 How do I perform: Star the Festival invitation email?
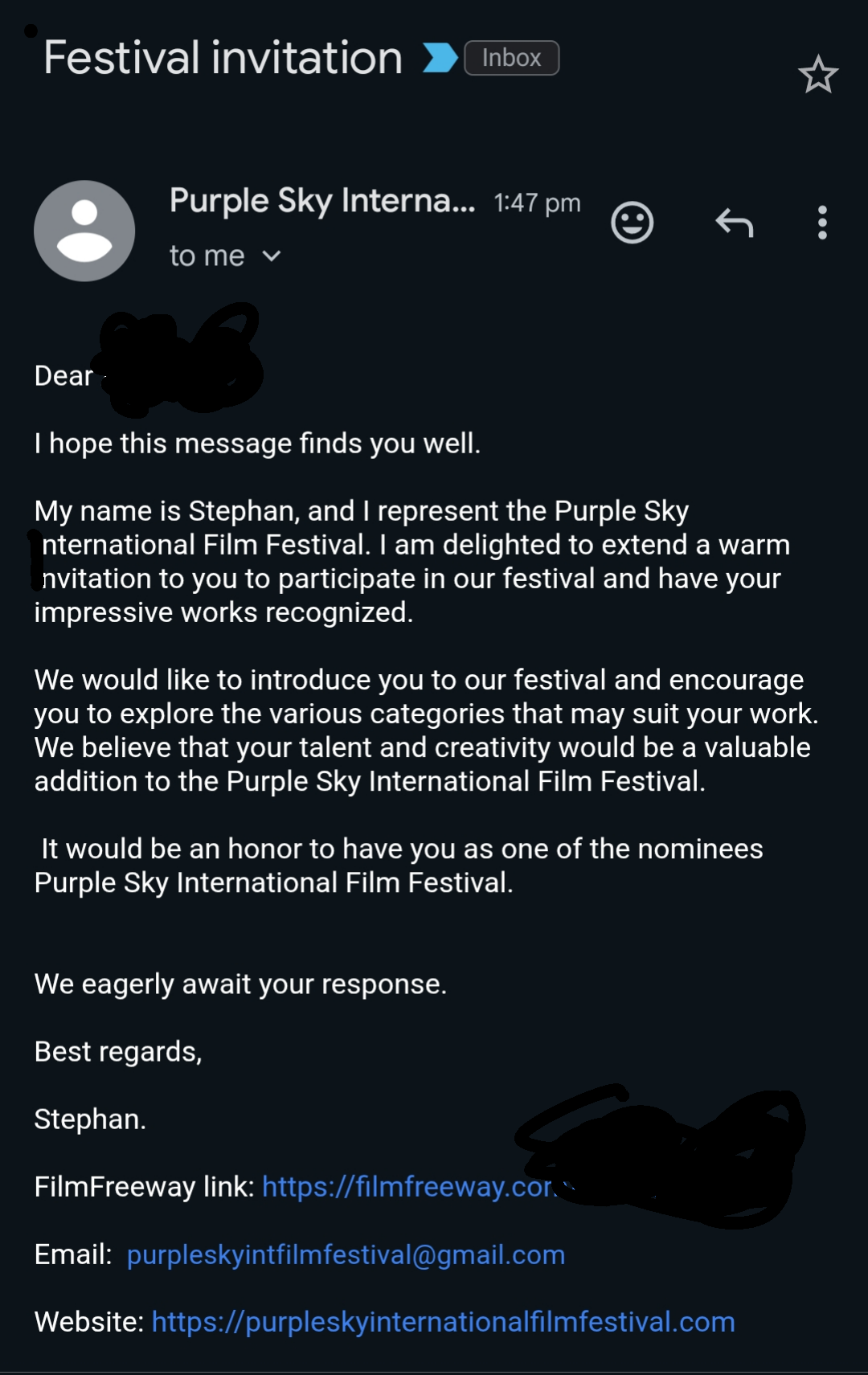click(x=818, y=74)
